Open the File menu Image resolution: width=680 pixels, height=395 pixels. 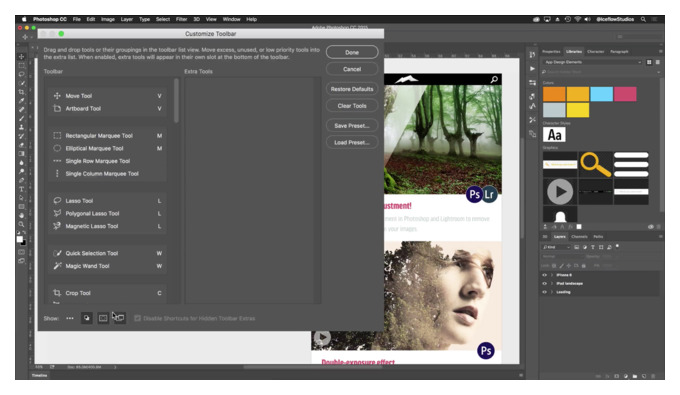[x=77, y=19]
